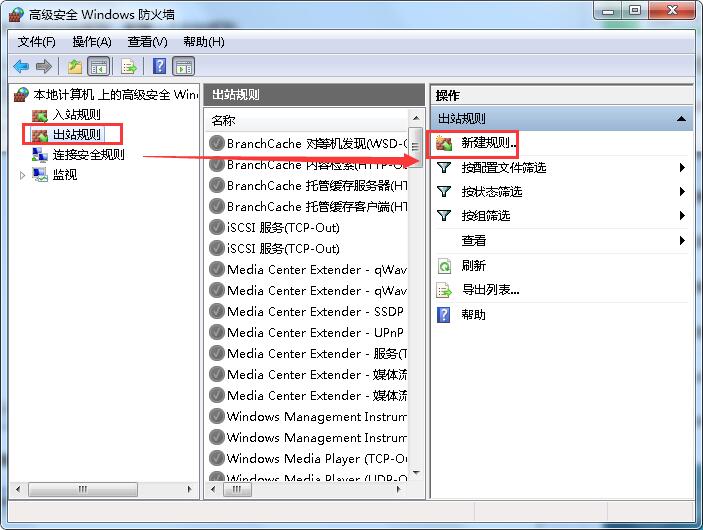Select 连接安全规则 in the left tree
This screenshot has width=703, height=530.
point(89,155)
